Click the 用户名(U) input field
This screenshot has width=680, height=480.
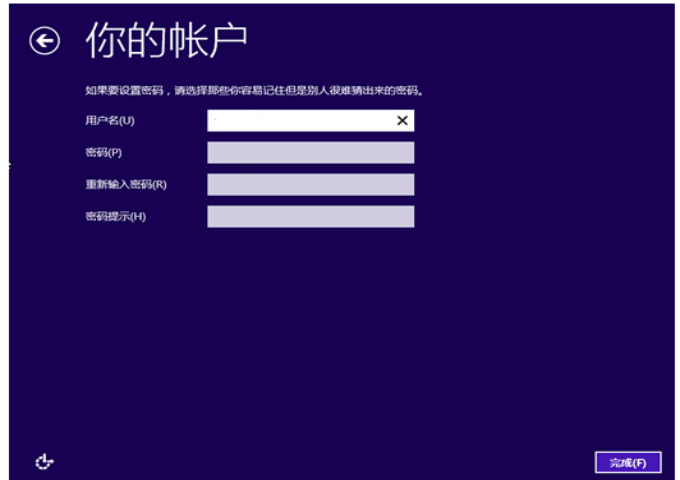point(311,121)
